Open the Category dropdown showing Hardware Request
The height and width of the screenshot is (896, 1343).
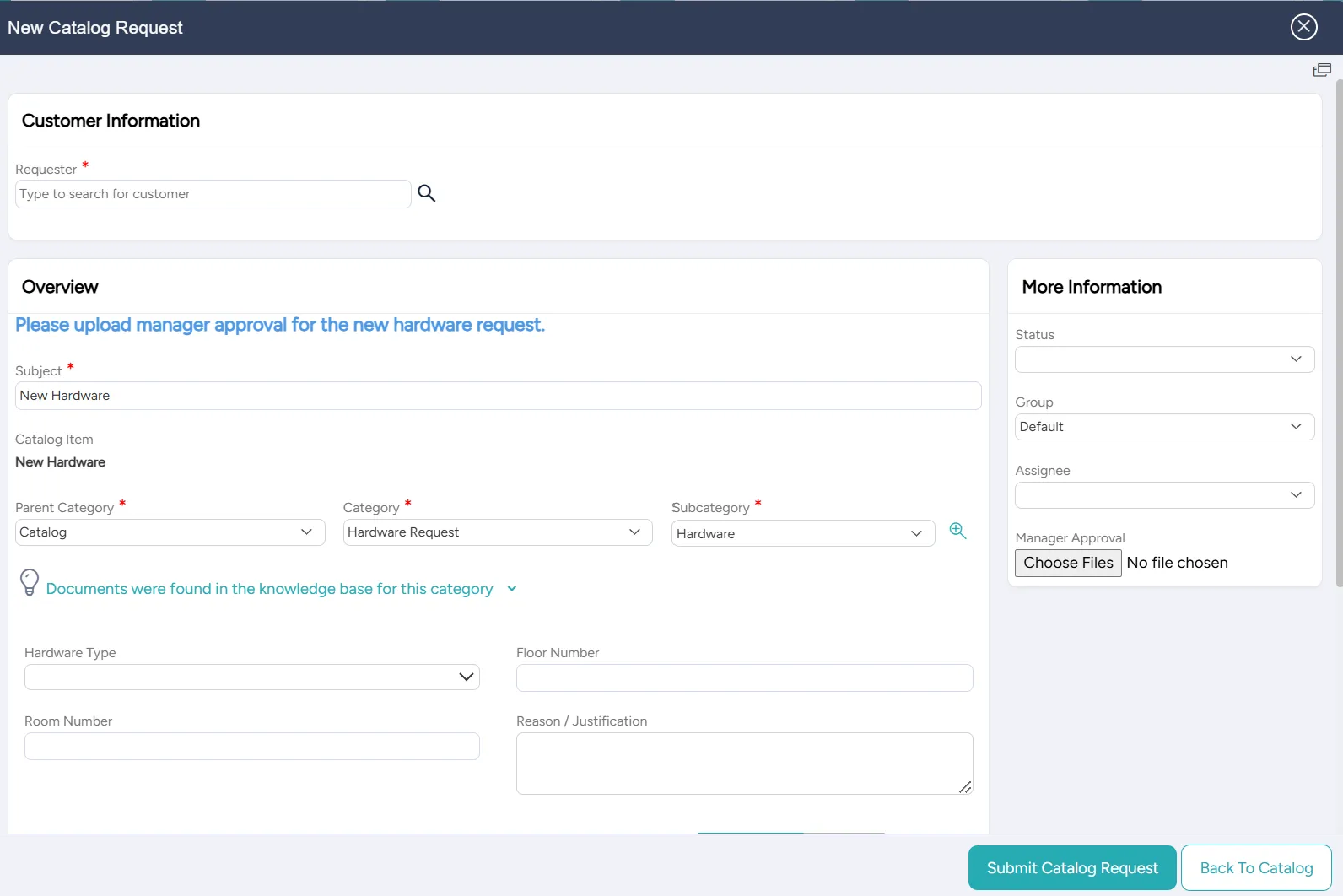498,532
